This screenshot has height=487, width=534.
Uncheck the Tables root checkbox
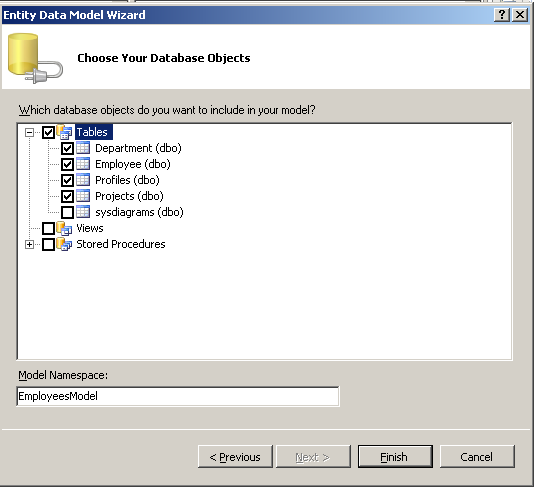[48, 132]
